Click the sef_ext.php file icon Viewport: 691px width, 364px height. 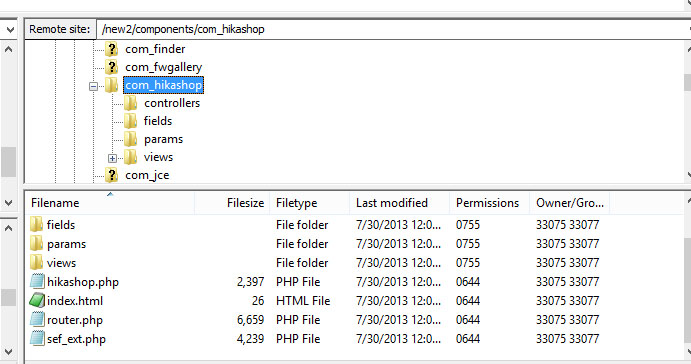37,338
